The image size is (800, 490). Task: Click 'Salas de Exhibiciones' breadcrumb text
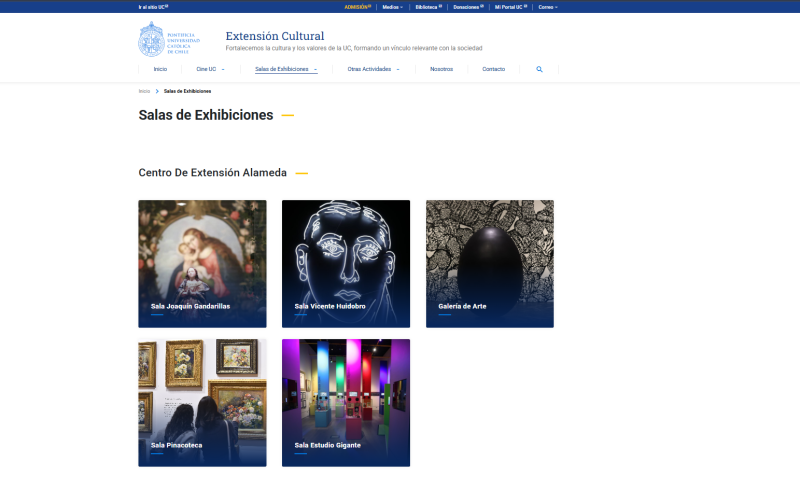click(187, 91)
